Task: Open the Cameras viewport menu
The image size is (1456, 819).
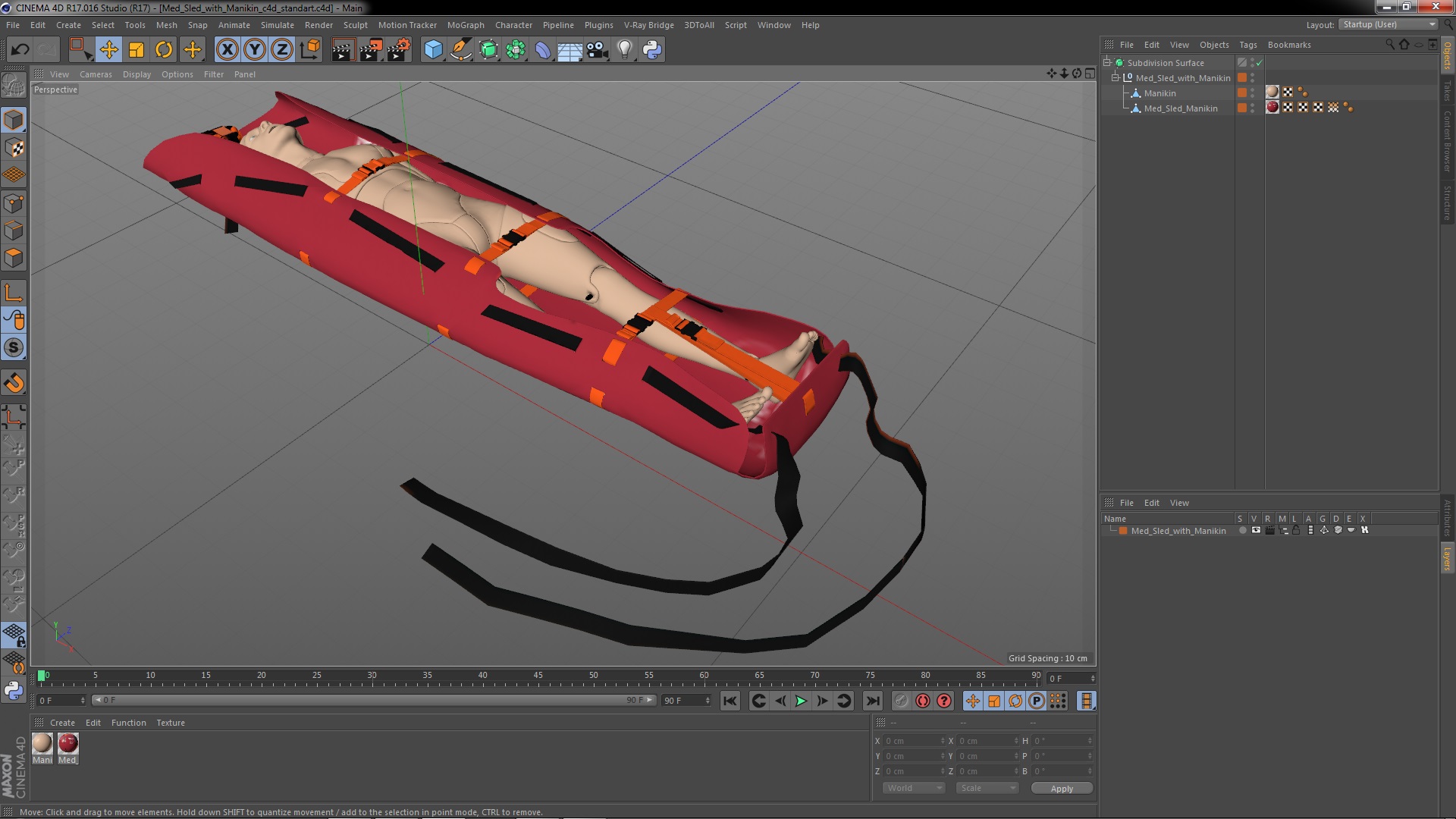Action: click(96, 74)
